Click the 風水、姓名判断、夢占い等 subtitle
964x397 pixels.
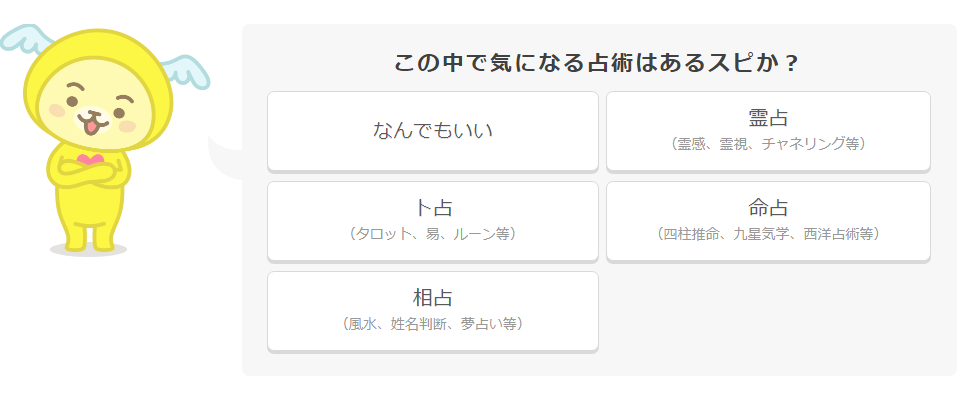[x=433, y=324]
